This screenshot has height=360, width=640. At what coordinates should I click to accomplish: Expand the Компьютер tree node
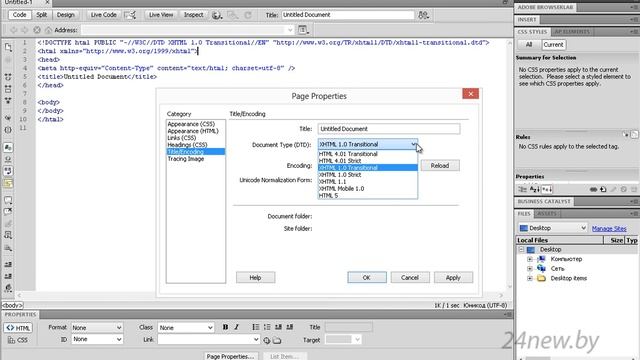[529, 259]
